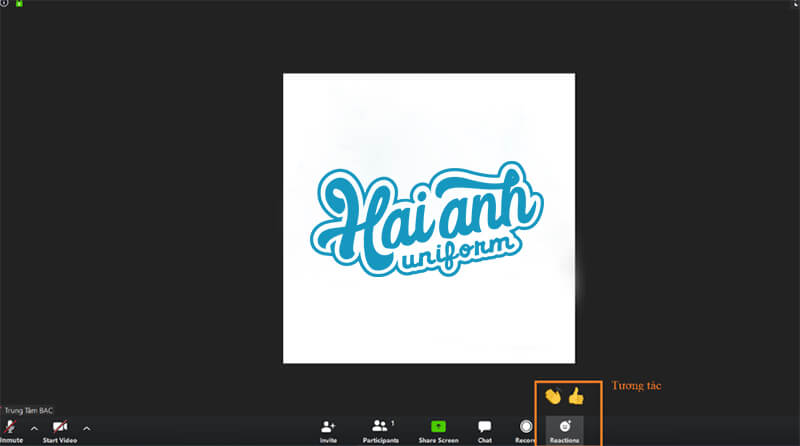Send the thumbs up reaction
The width and height of the screenshot is (800, 446).
click(x=576, y=395)
